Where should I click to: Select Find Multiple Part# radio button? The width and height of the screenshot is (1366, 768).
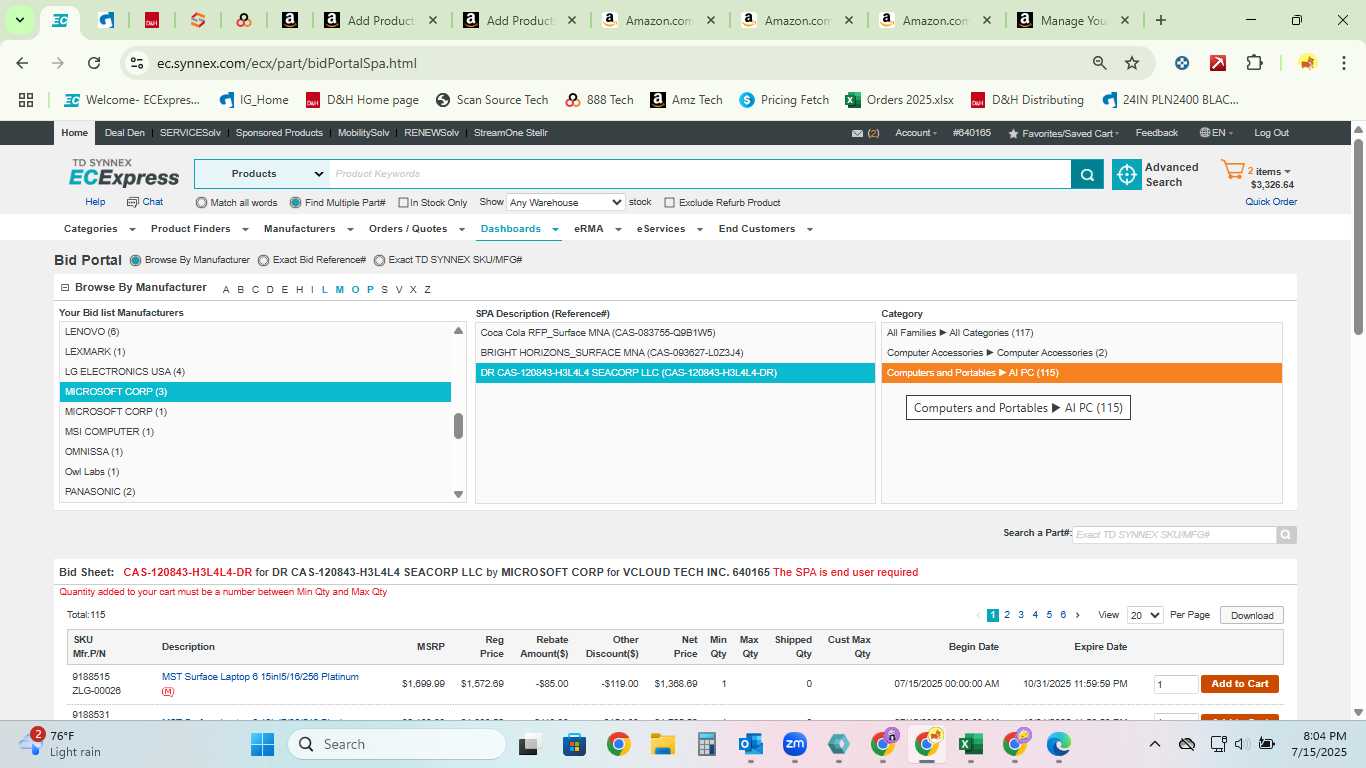point(295,203)
